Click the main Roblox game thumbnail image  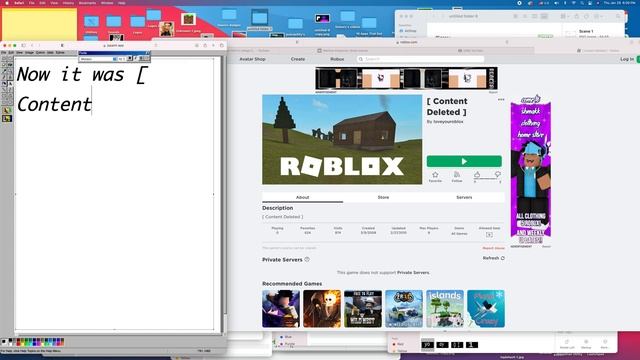click(342, 140)
